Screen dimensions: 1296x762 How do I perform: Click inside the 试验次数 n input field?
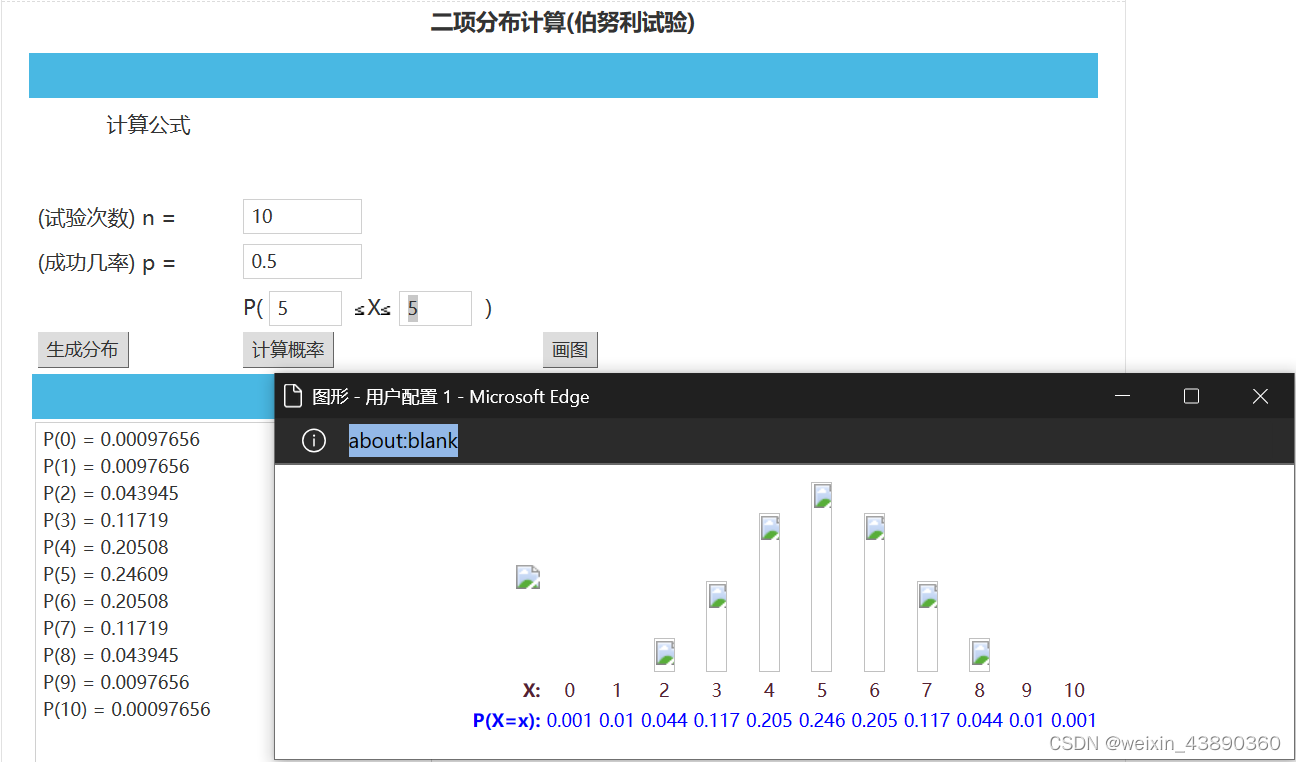click(x=302, y=216)
